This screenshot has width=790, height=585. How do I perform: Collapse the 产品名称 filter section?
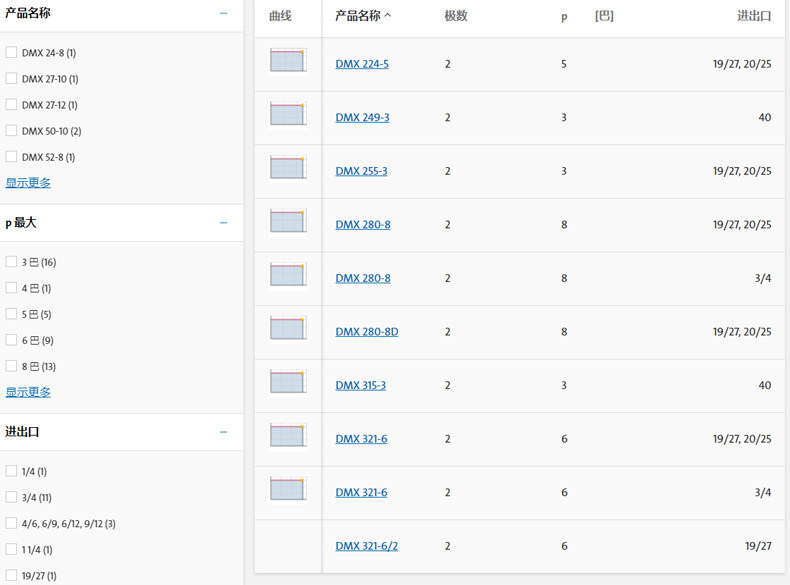[223, 14]
